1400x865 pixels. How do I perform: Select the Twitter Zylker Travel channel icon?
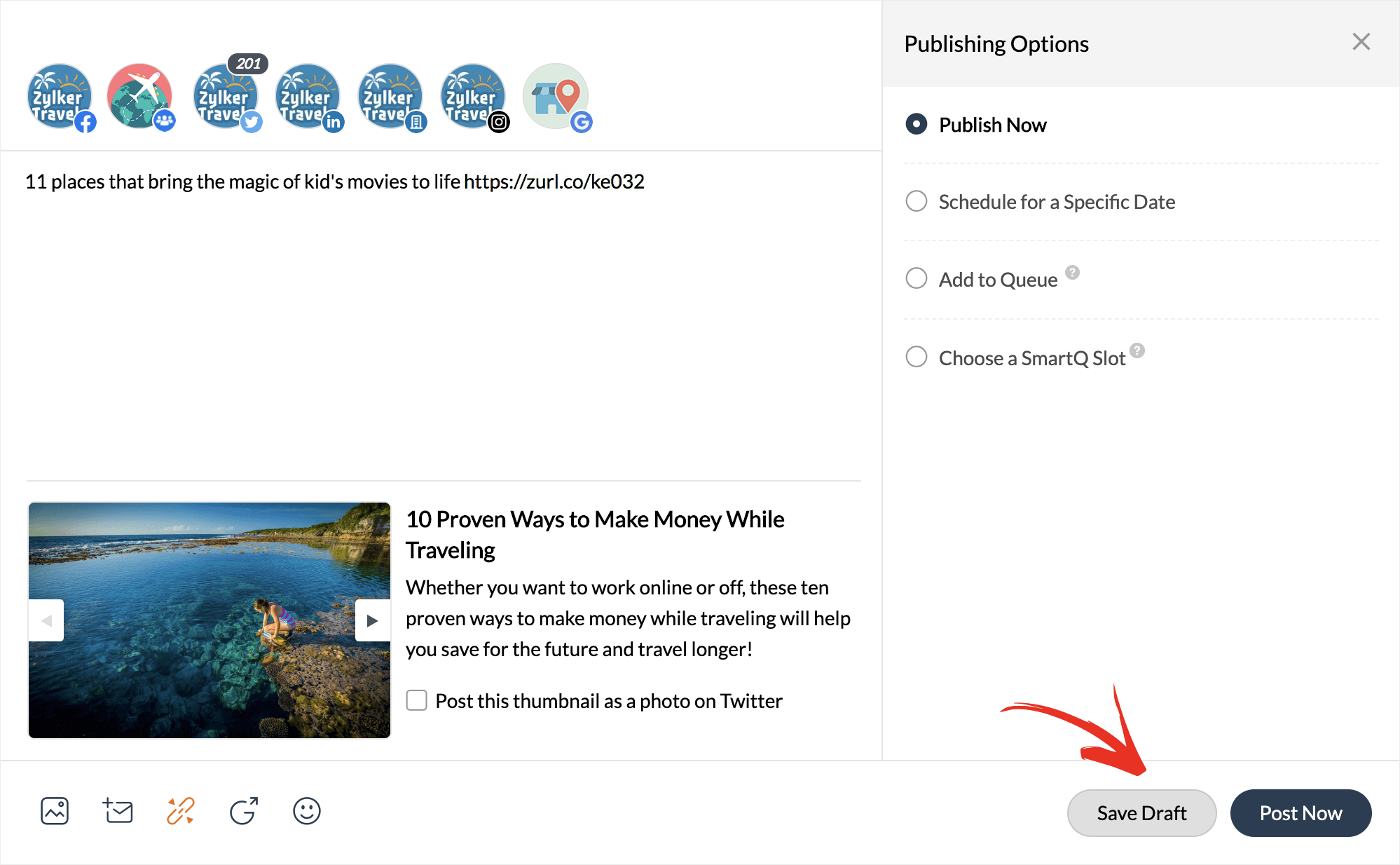pyautogui.click(x=225, y=97)
